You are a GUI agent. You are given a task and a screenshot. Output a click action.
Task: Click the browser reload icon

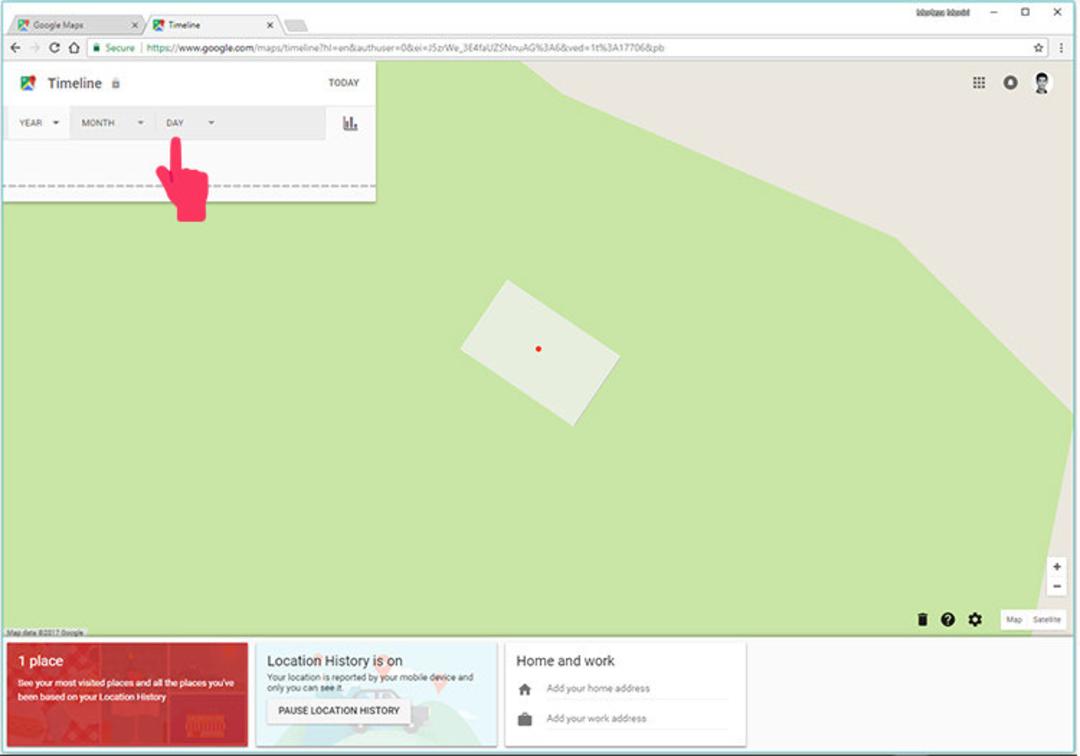(54, 48)
